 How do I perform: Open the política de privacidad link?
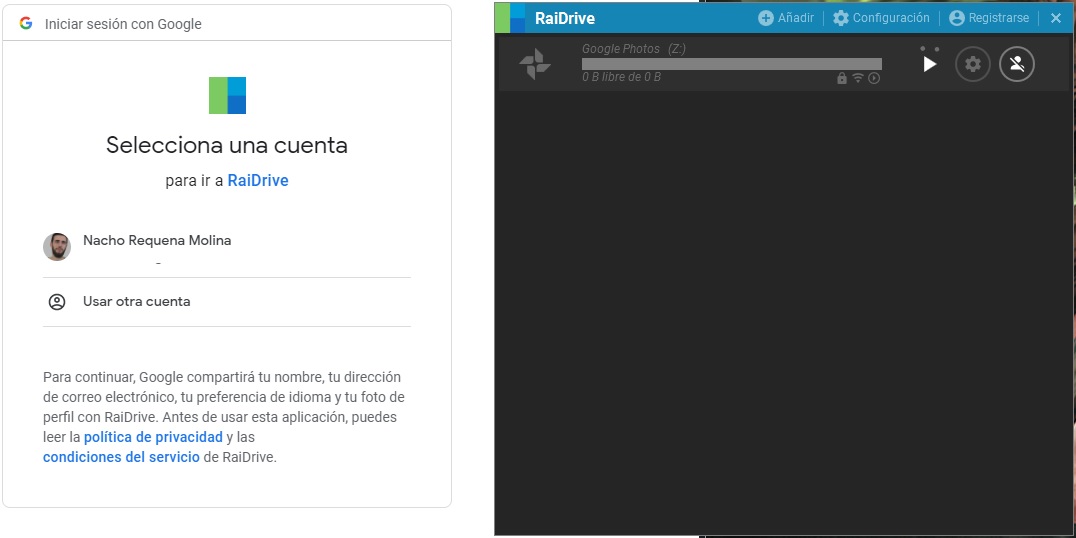[153, 437]
